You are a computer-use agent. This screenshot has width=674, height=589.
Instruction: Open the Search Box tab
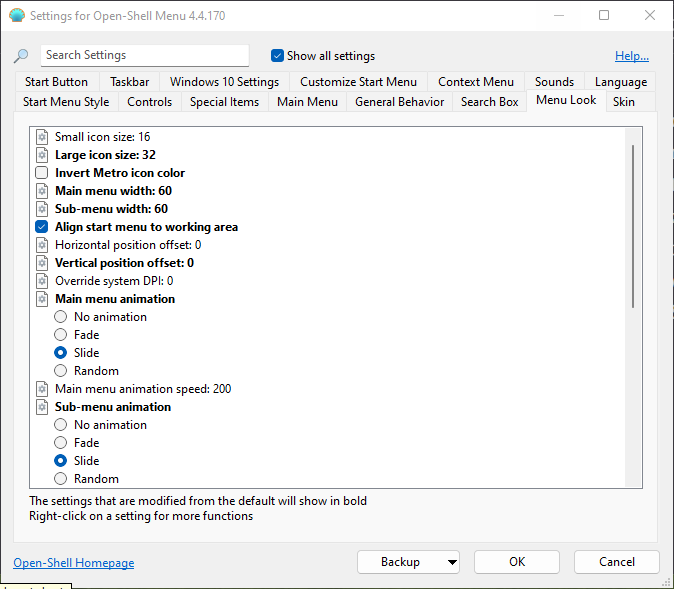[490, 102]
